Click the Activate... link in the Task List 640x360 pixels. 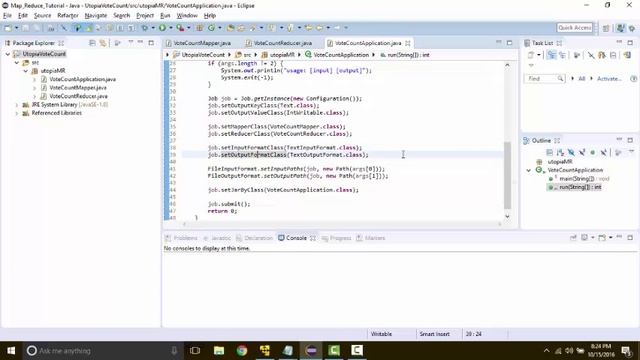pos(609,78)
